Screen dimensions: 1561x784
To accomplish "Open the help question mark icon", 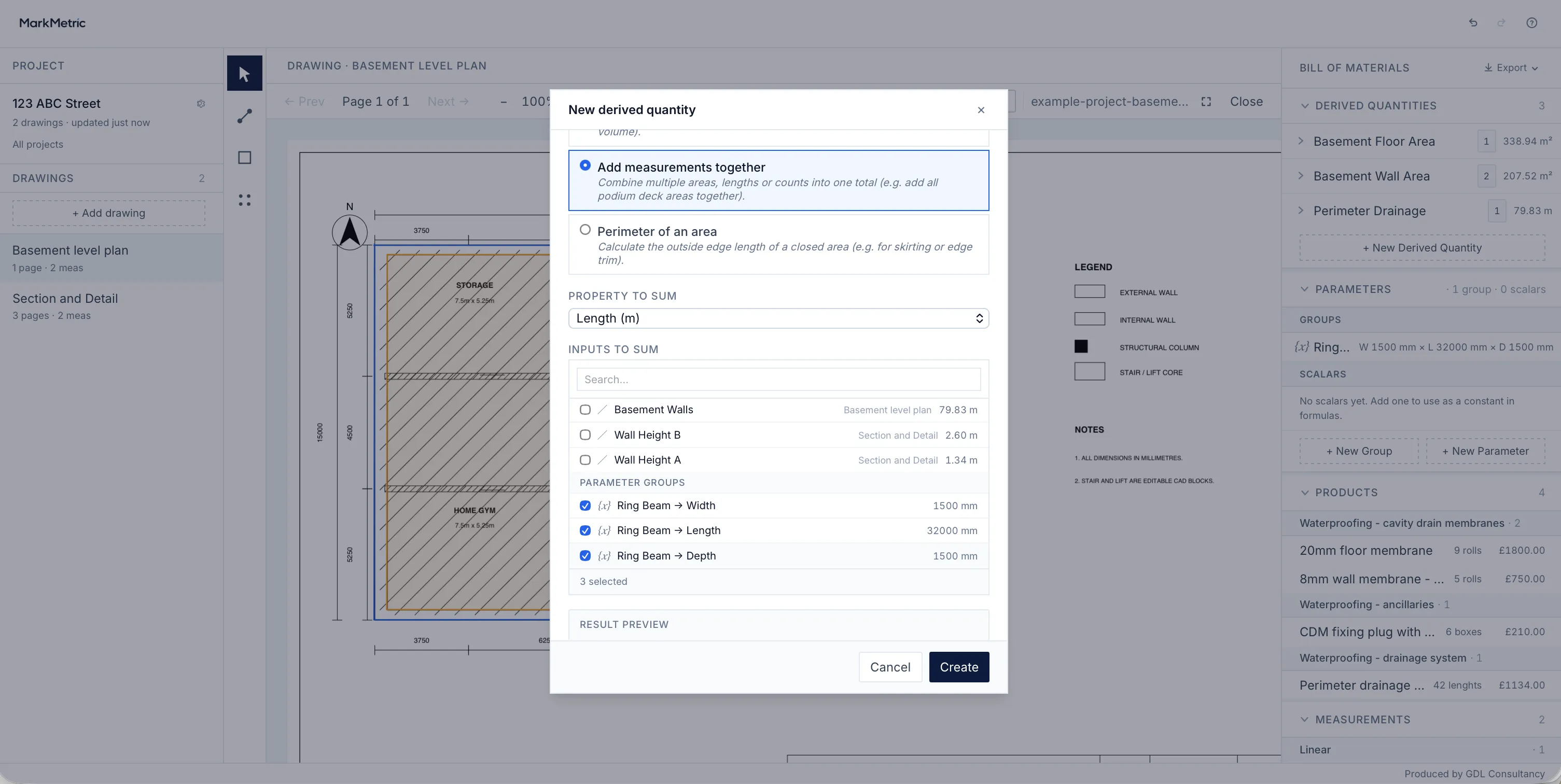I will click(1531, 23).
